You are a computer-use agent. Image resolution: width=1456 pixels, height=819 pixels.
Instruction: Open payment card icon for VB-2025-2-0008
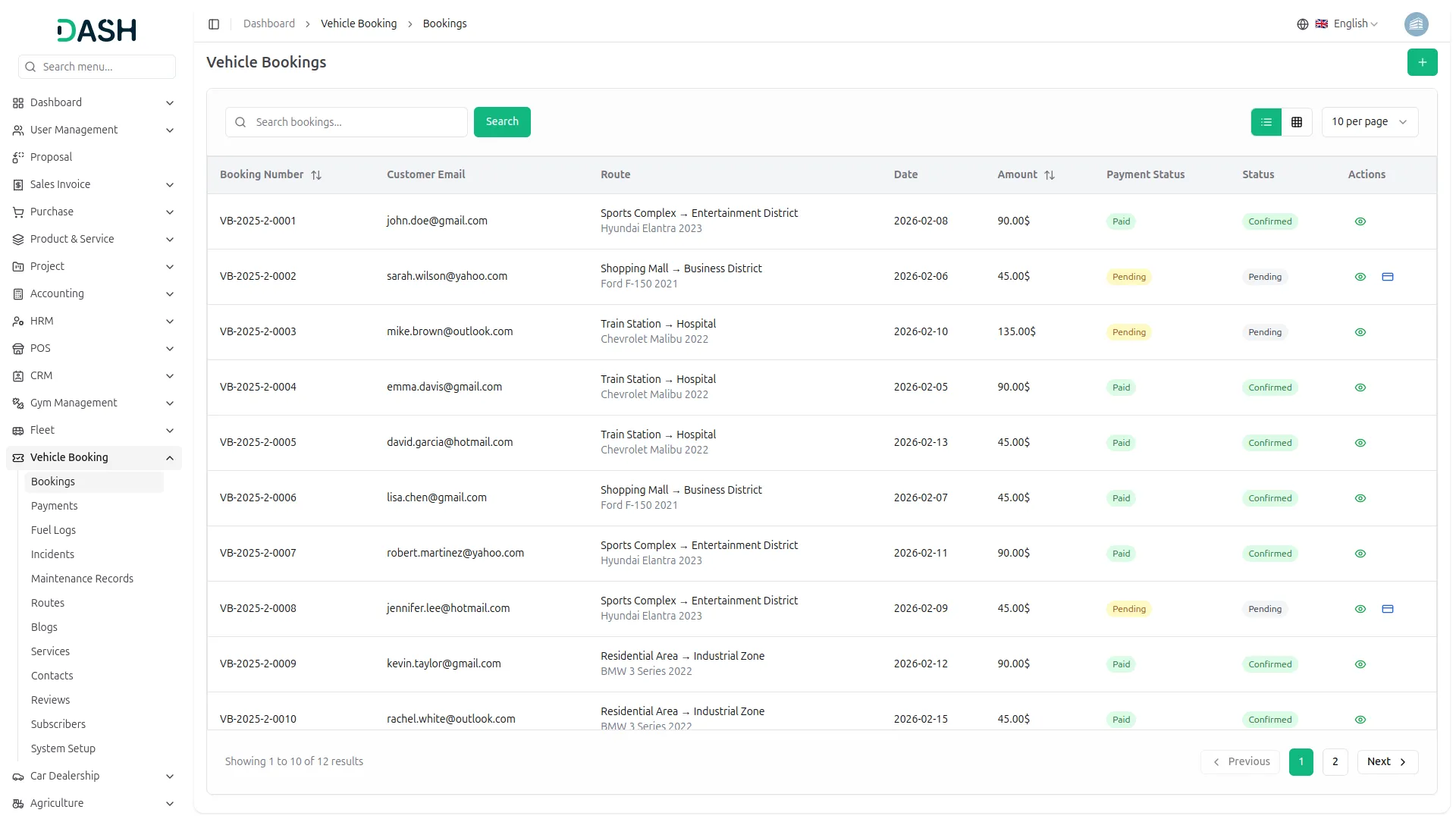pos(1387,609)
